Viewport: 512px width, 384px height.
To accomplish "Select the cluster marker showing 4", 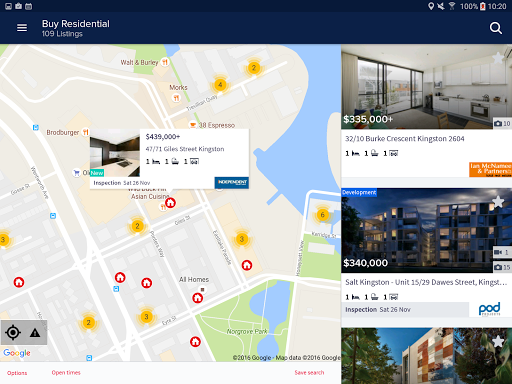I will (220, 85).
